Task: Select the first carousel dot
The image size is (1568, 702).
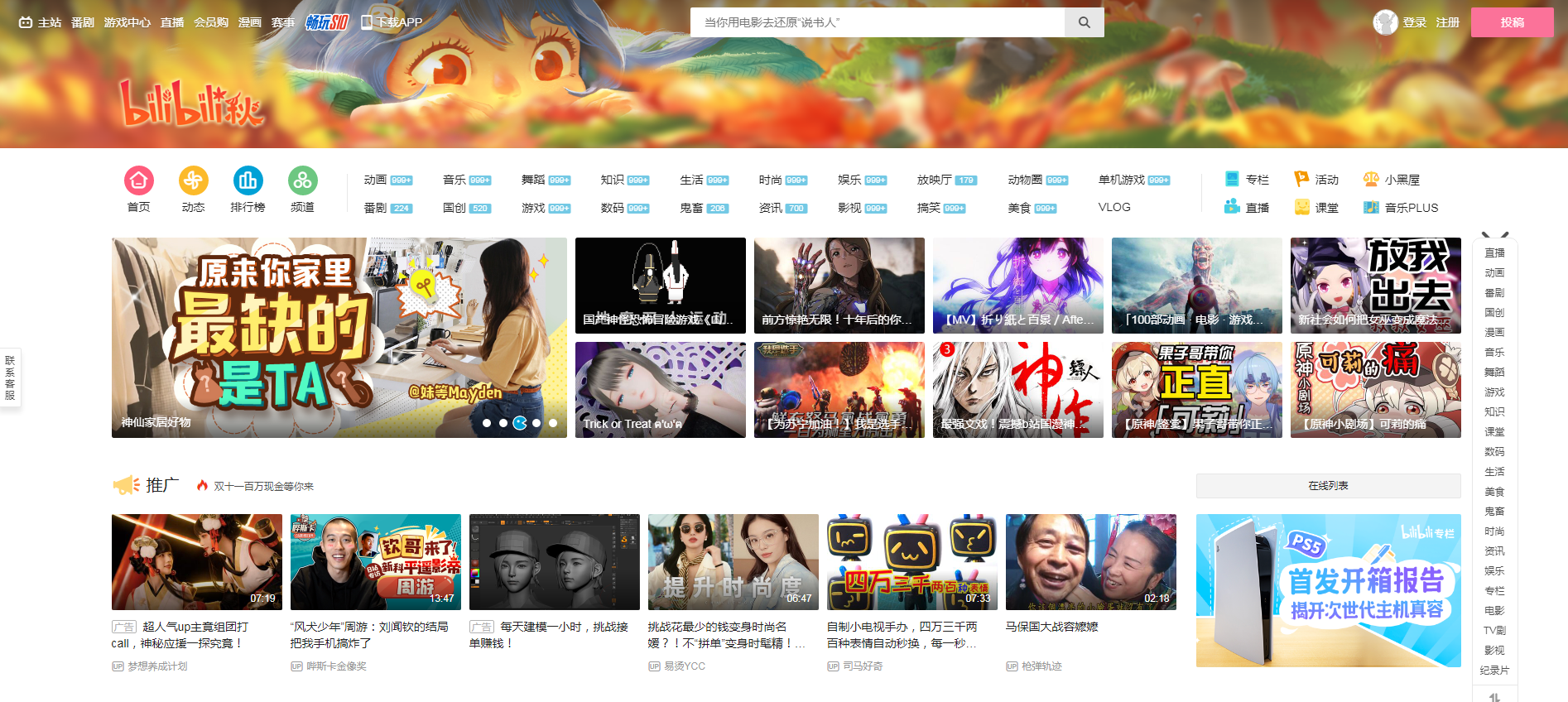Action: tap(487, 423)
